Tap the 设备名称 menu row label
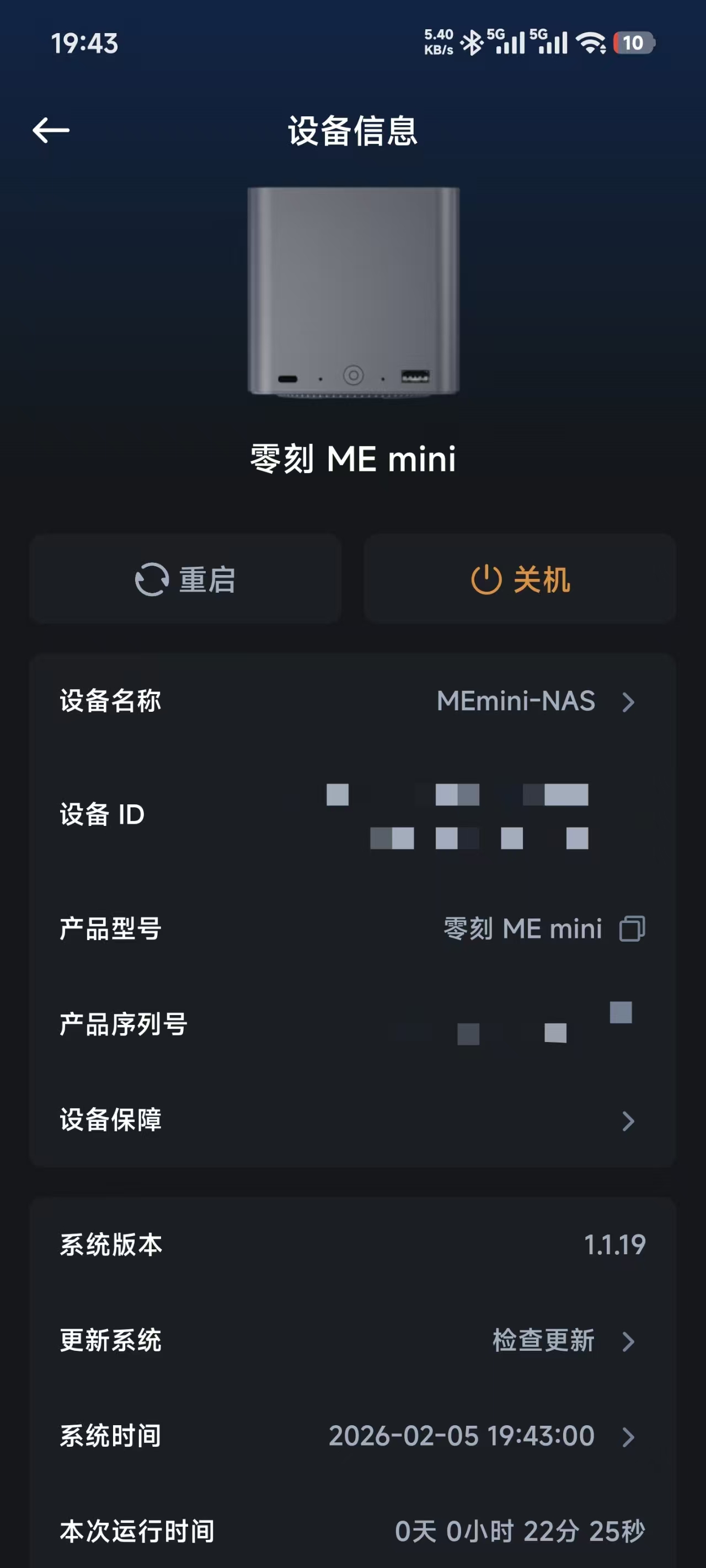This screenshot has height=1568, width=706. point(110,701)
